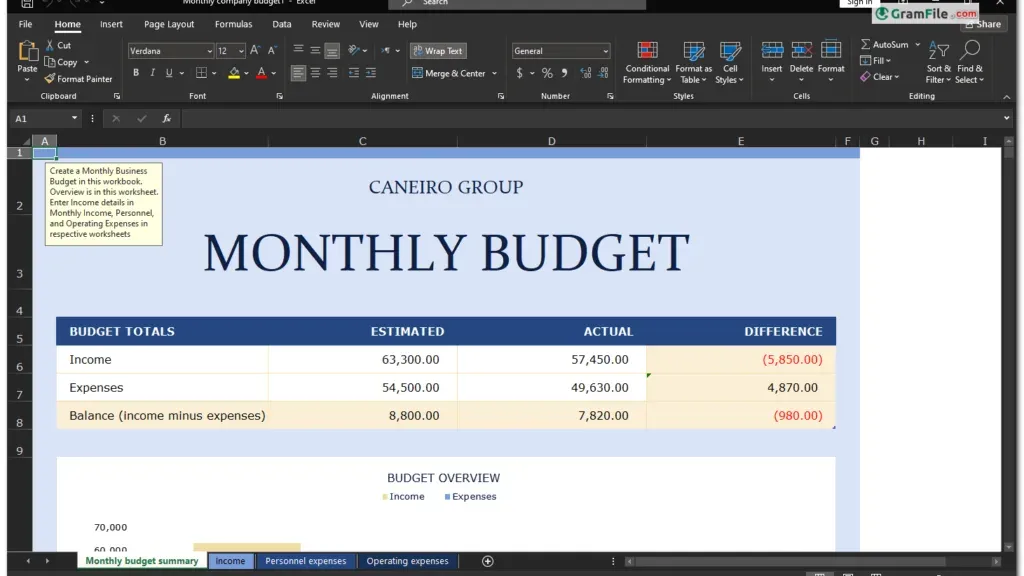Open the Verdana font name dropdown

tap(209, 51)
